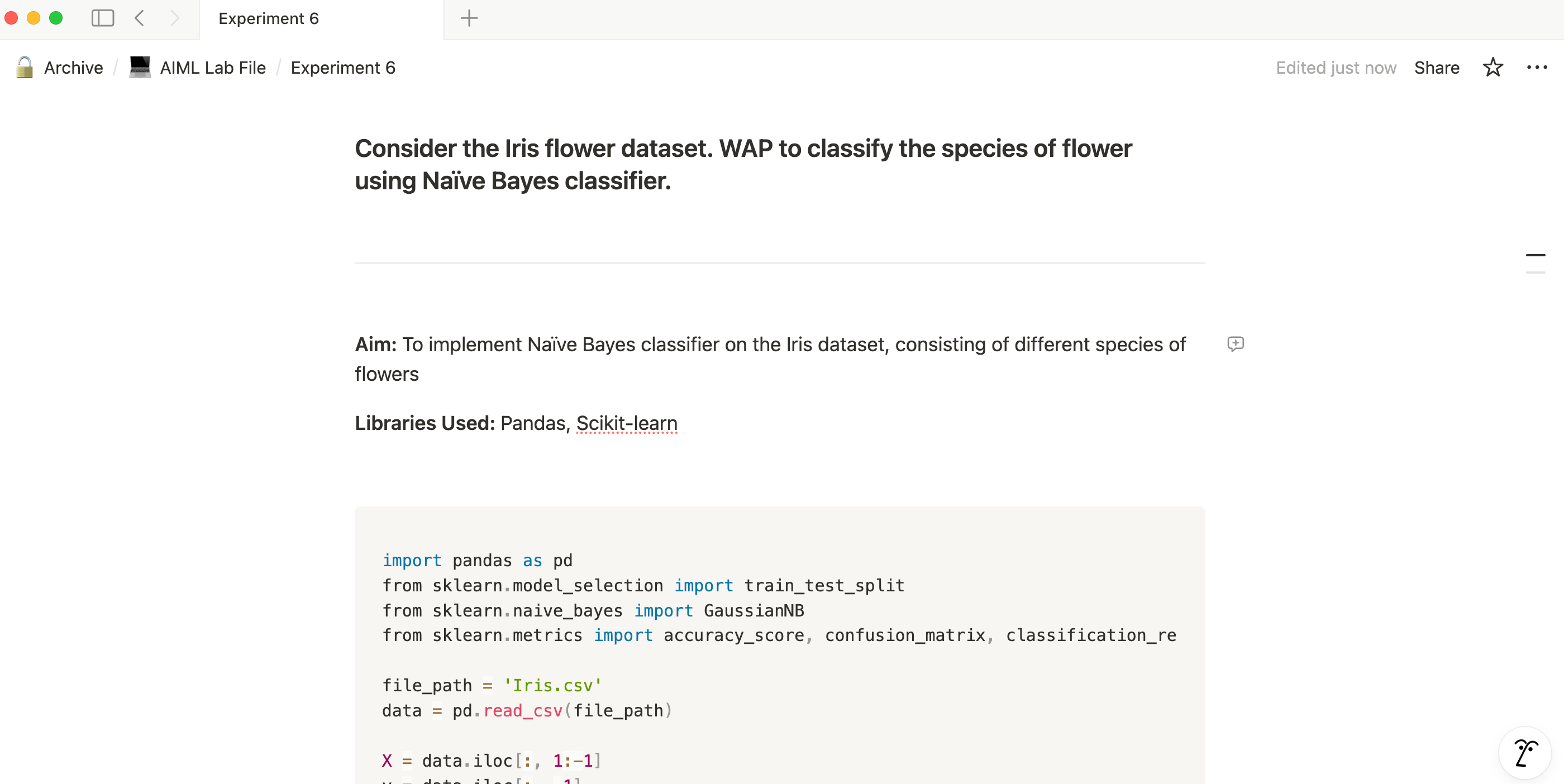Open the three-dot page options menu
1564x784 pixels.
(x=1536, y=68)
